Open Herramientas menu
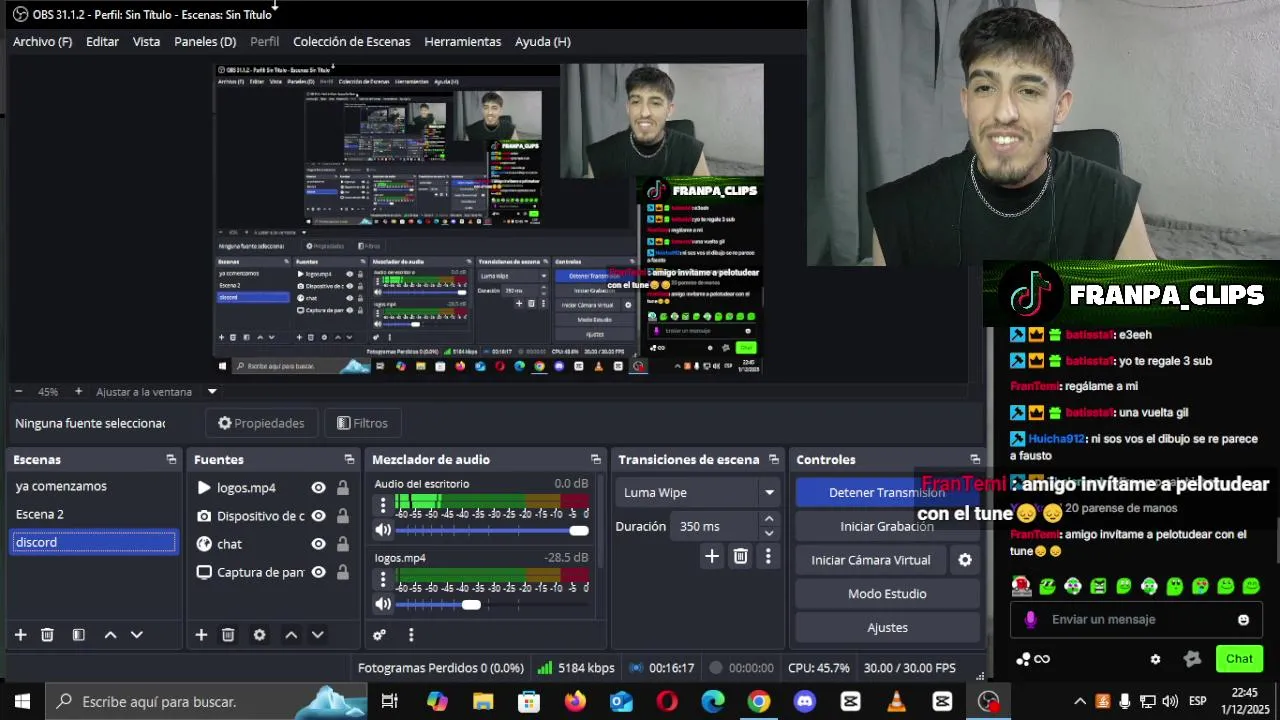This screenshot has height=720, width=1280. tap(462, 41)
